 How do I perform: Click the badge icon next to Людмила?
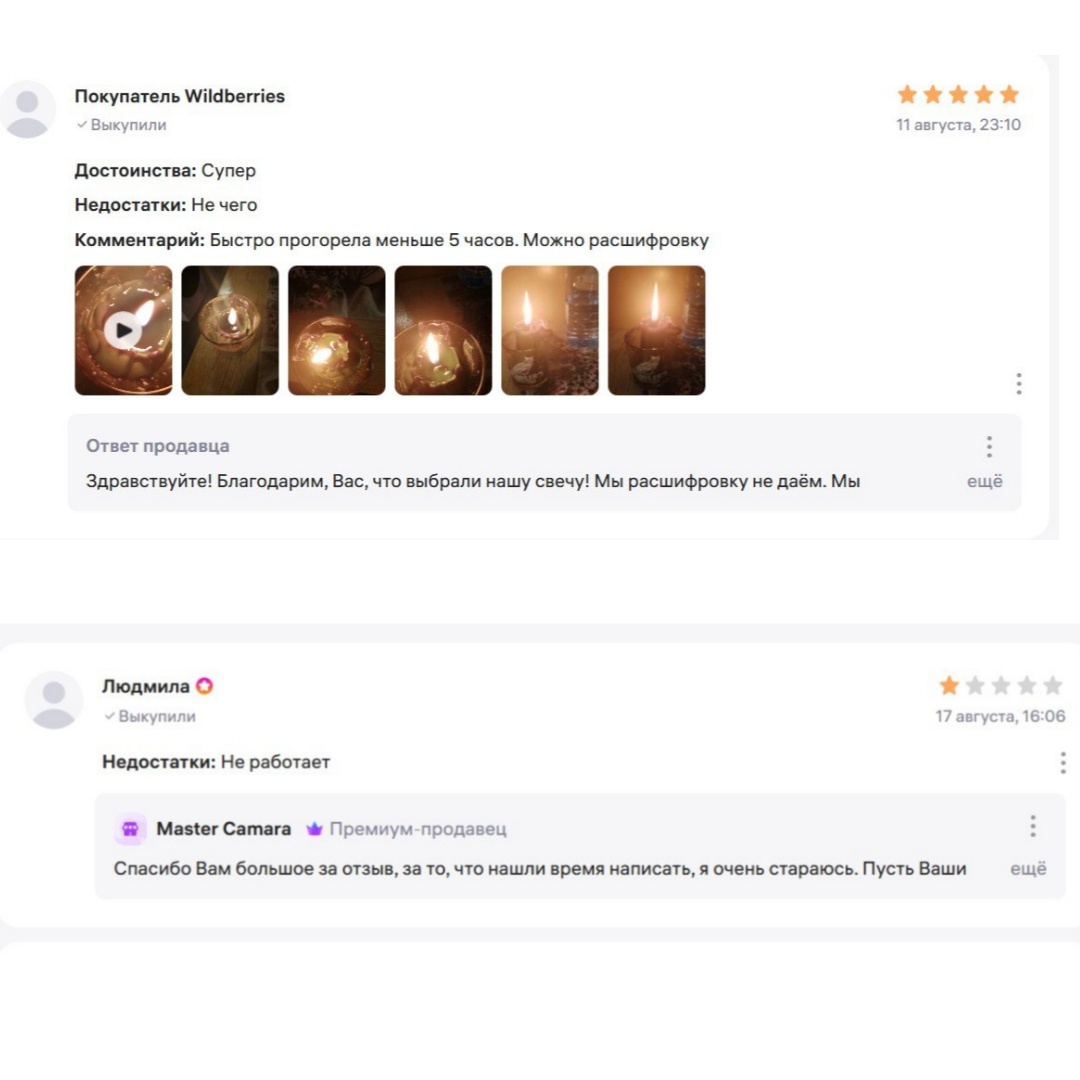[x=205, y=686]
